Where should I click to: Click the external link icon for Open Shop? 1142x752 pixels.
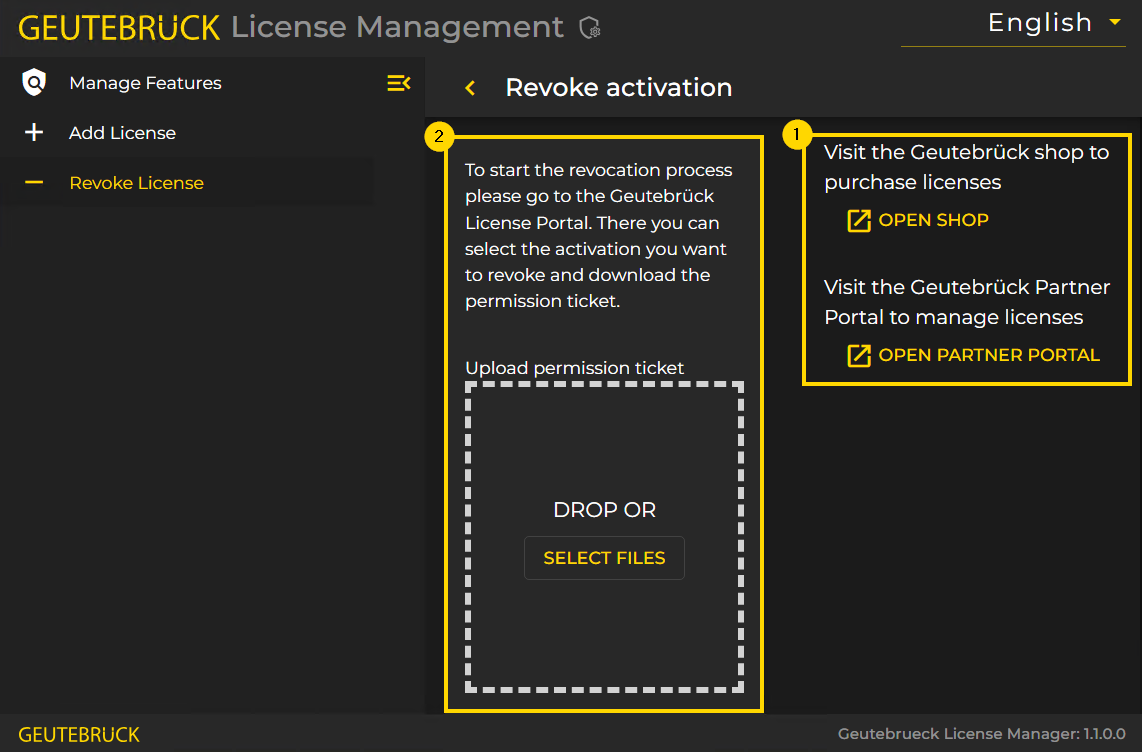click(859, 220)
